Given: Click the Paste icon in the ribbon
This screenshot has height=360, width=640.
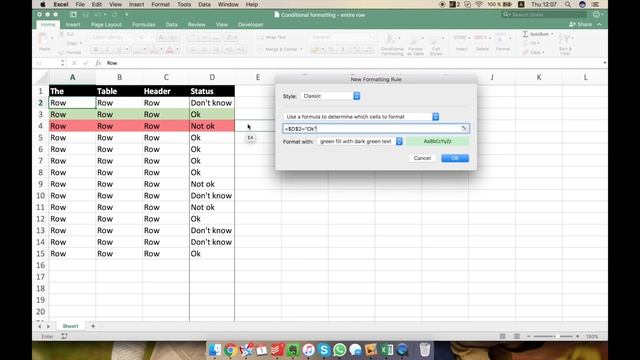Looking at the screenshot, I should coord(43,40).
